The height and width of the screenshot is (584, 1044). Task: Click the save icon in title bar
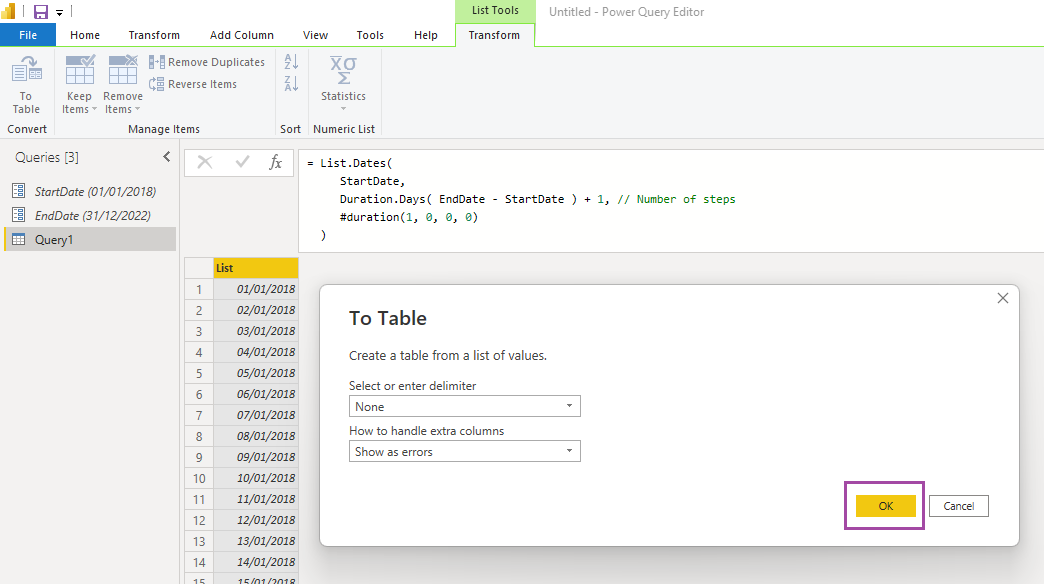coord(41,12)
